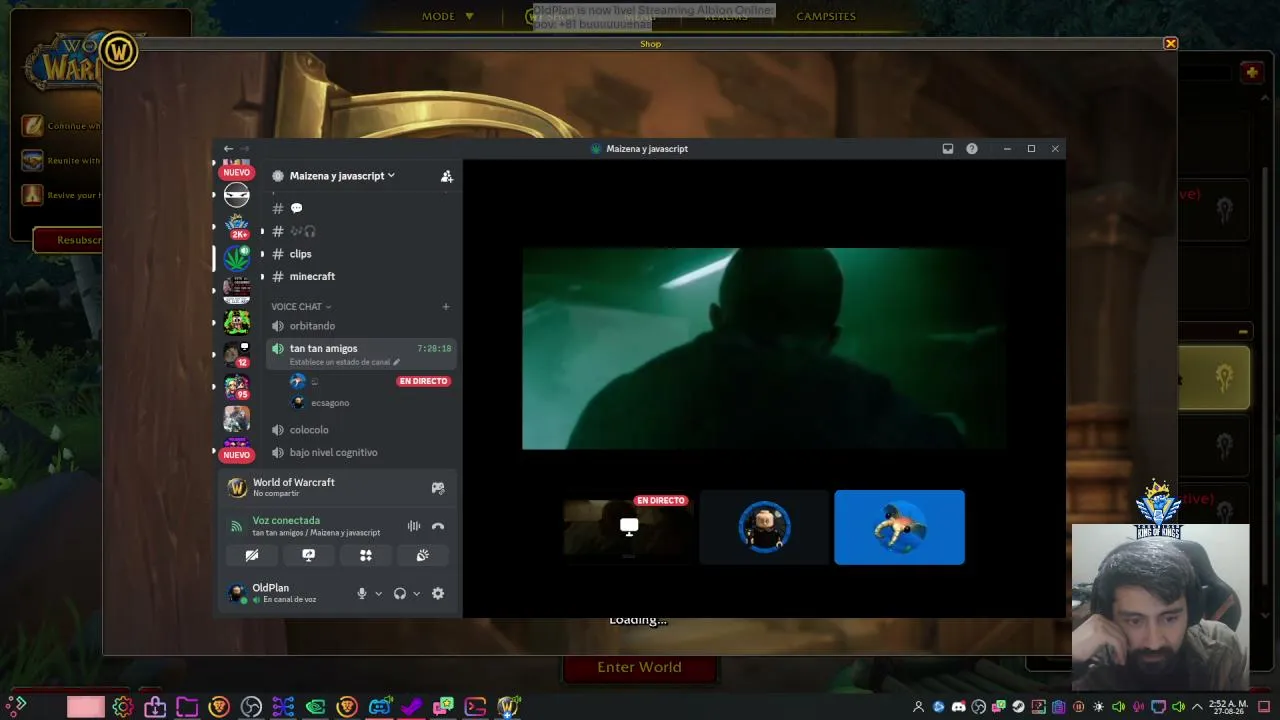Click the NUEVO unread button at top
Viewport: 1280px width, 720px height.
click(237, 173)
